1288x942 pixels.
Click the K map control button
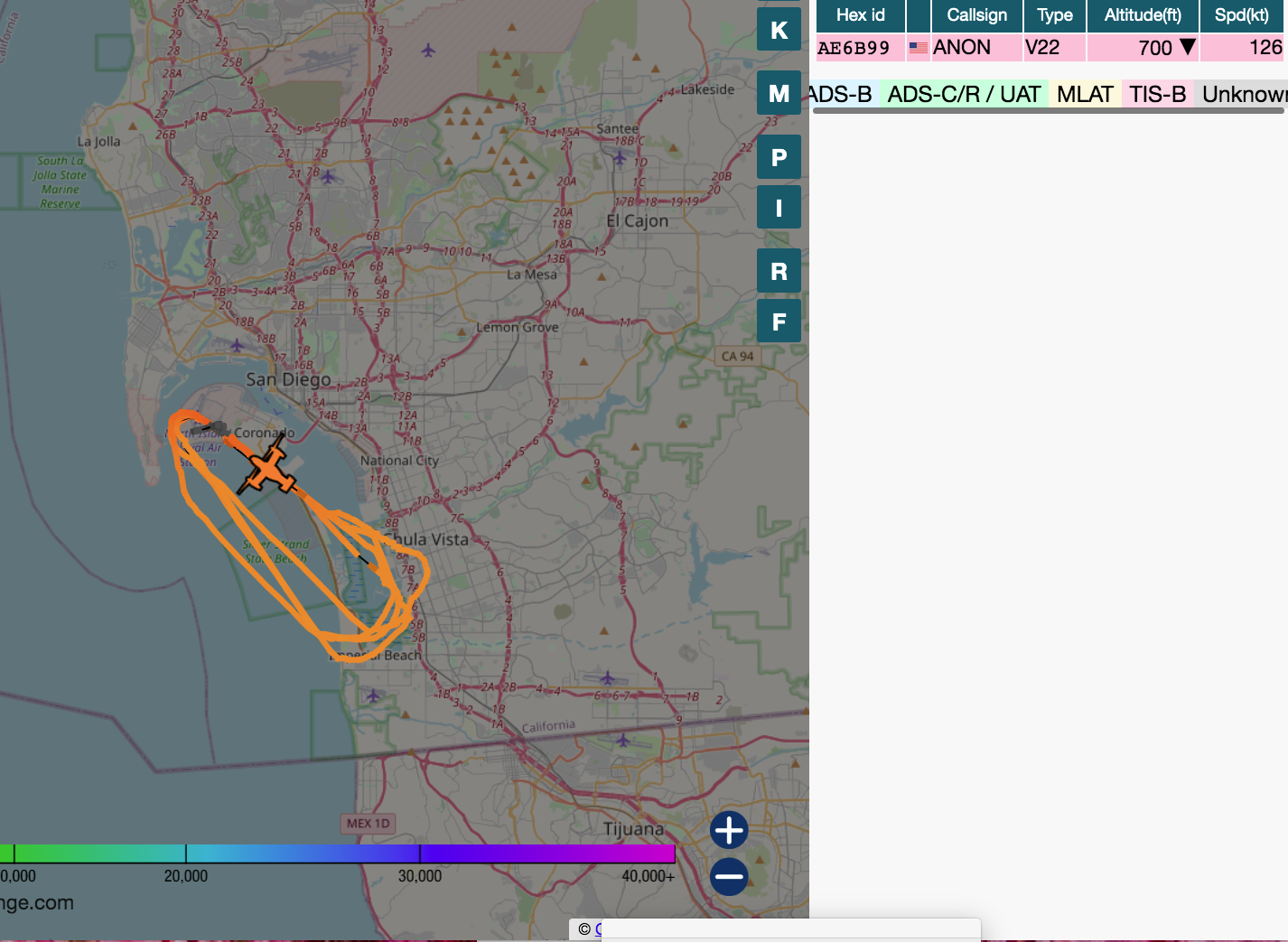click(x=779, y=30)
